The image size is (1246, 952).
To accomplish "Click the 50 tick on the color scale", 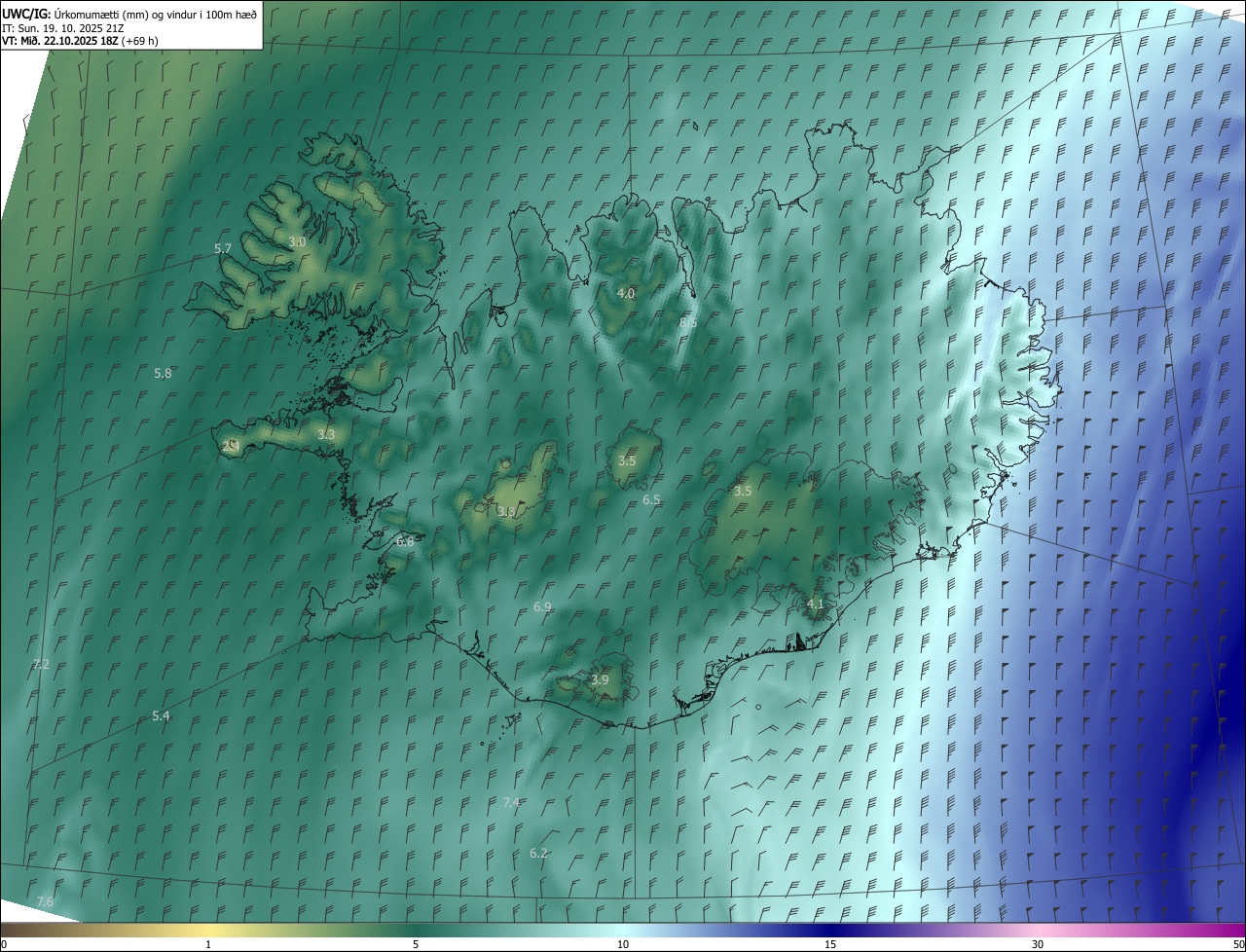I will point(1238,944).
